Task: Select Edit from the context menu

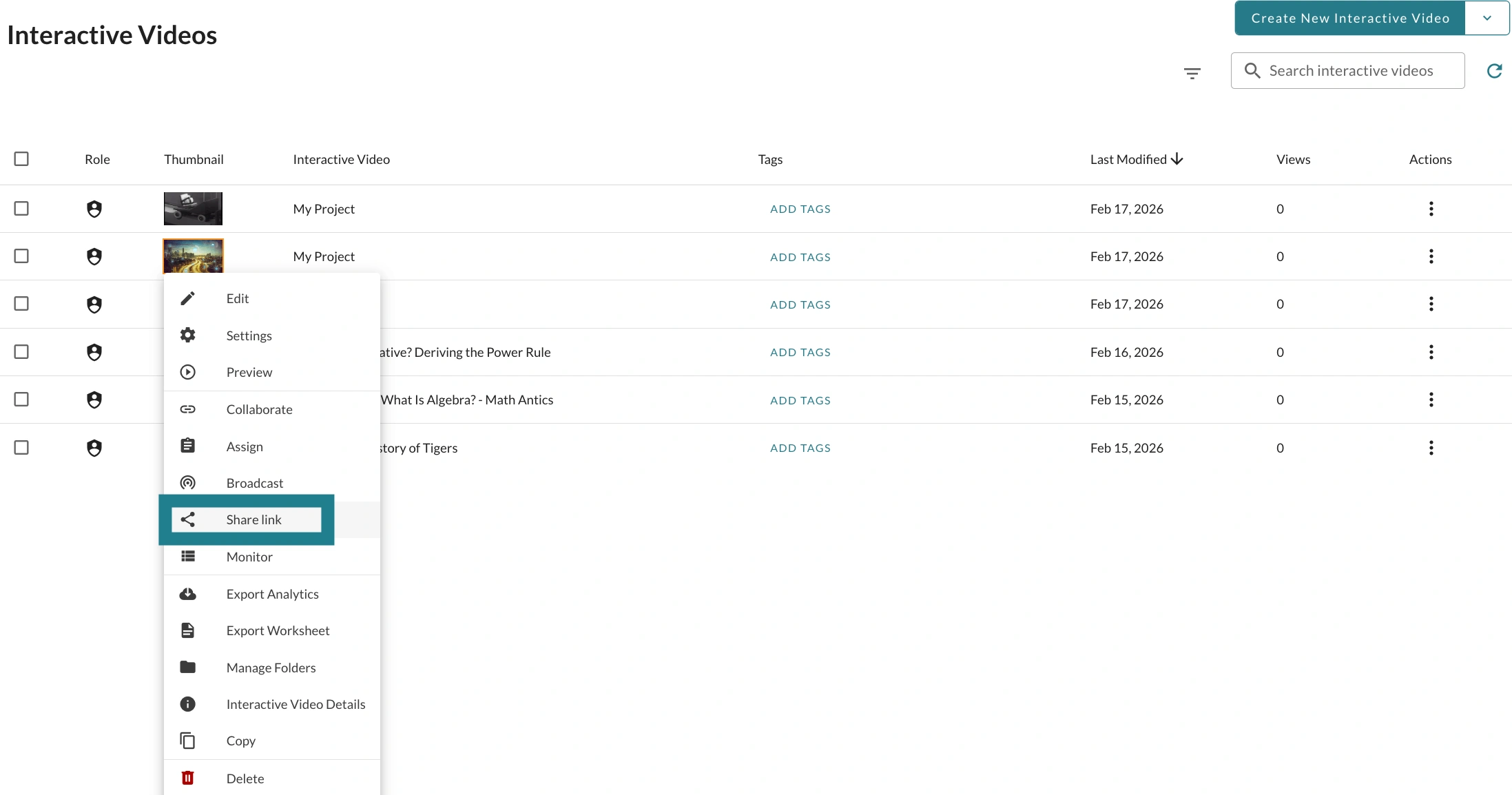Action: coord(271,298)
